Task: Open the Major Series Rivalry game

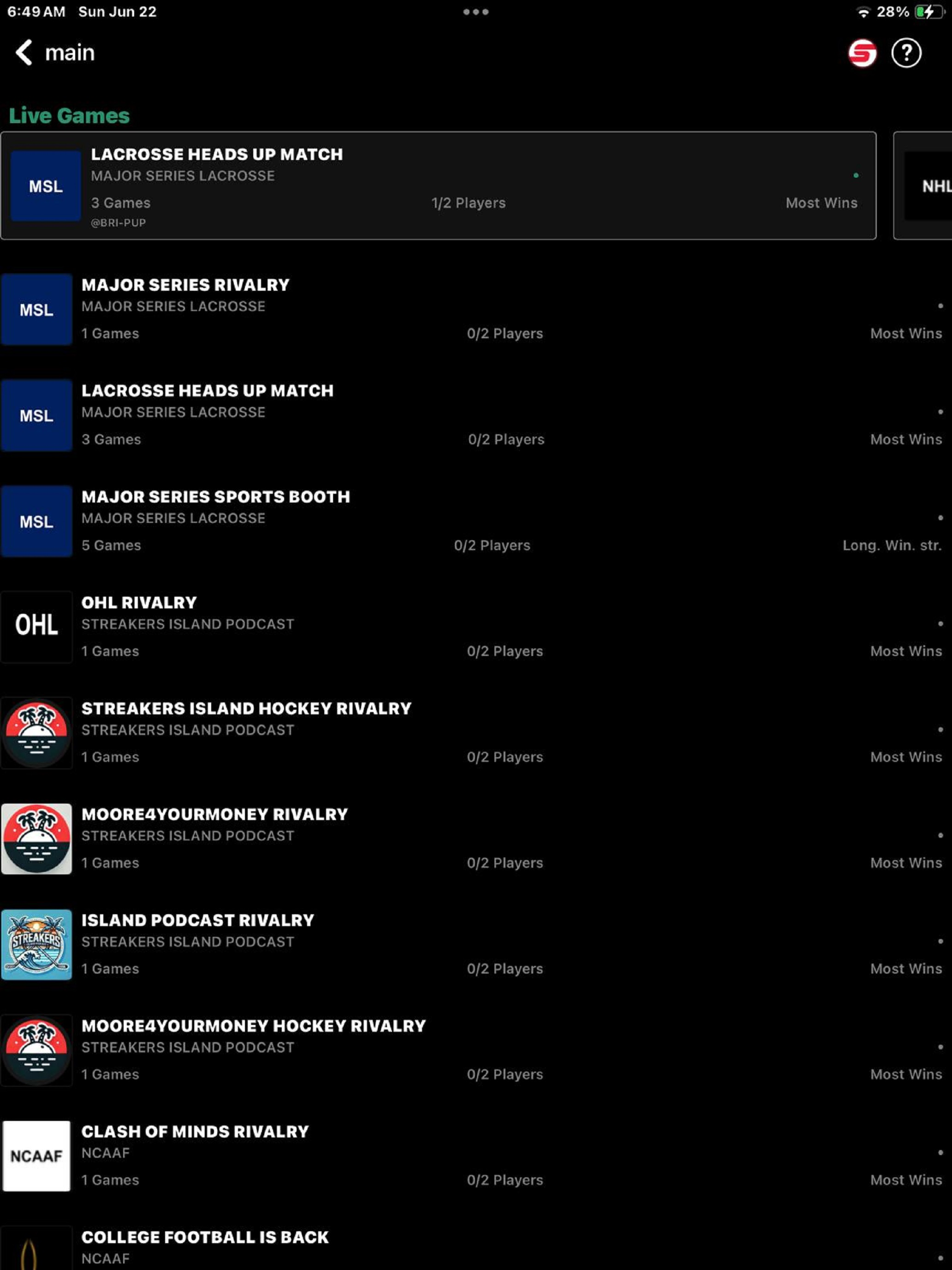Action: [185, 285]
